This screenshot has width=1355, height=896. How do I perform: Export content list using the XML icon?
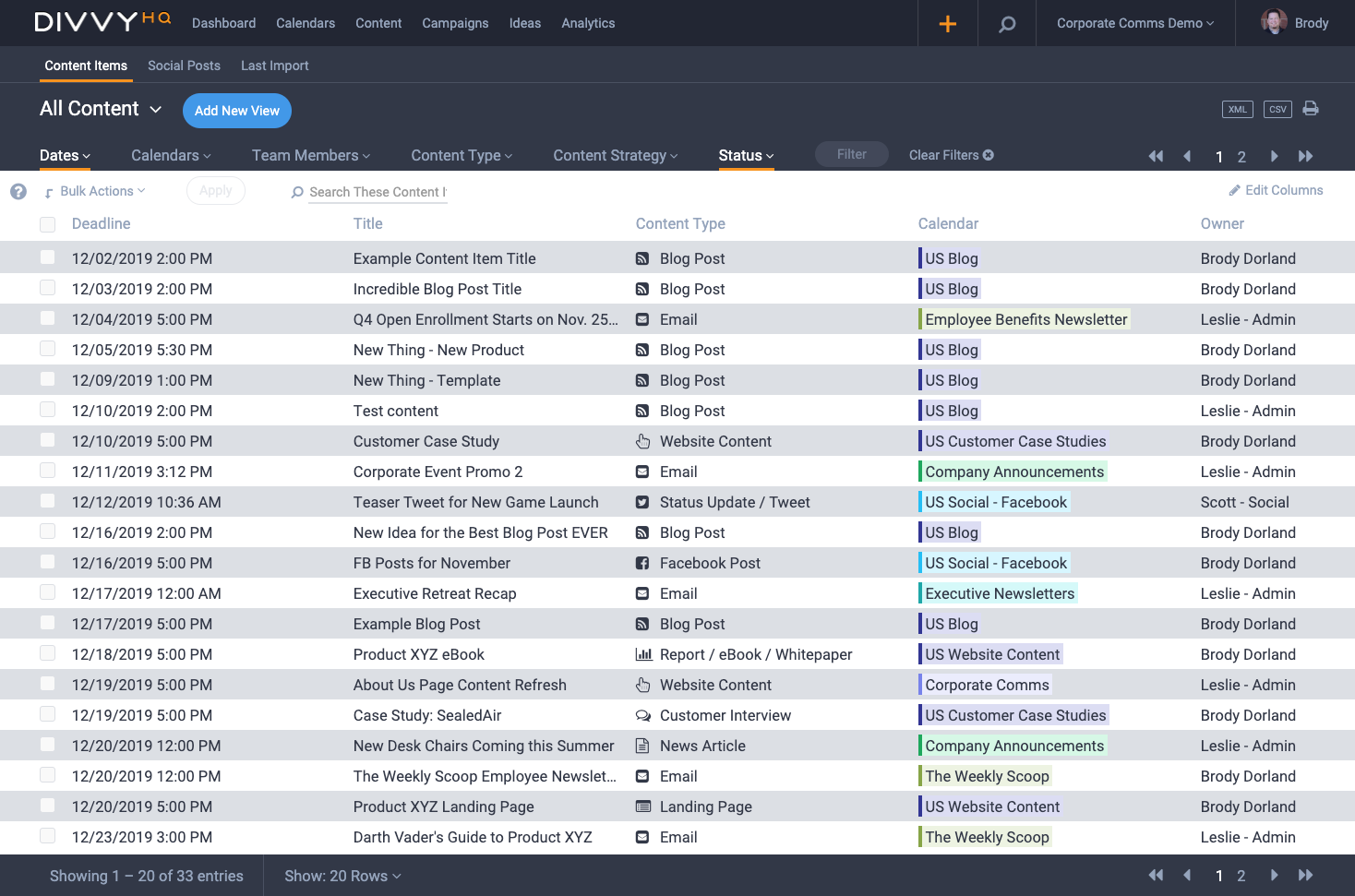click(1237, 108)
